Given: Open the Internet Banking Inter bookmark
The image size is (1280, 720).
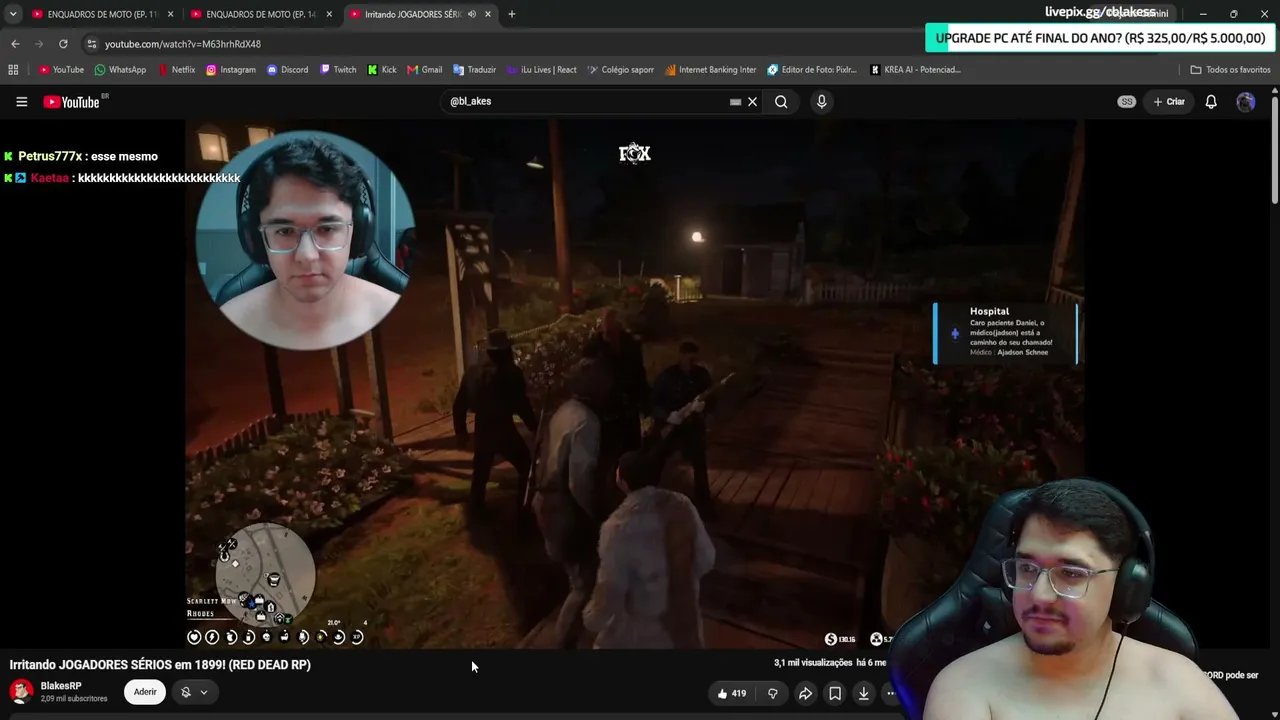Looking at the screenshot, I should pyautogui.click(x=710, y=70).
